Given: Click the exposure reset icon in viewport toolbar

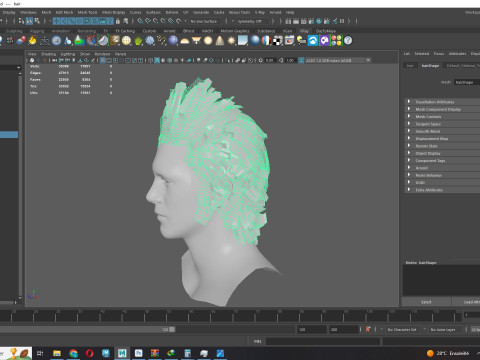Looking at the screenshot, I should tap(261, 60).
